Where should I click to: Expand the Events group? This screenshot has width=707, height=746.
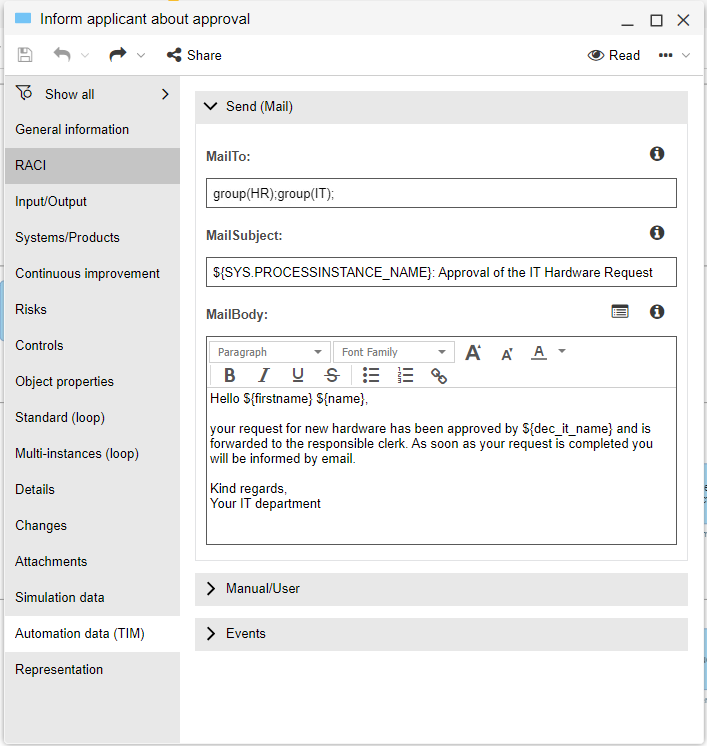pyautogui.click(x=441, y=634)
